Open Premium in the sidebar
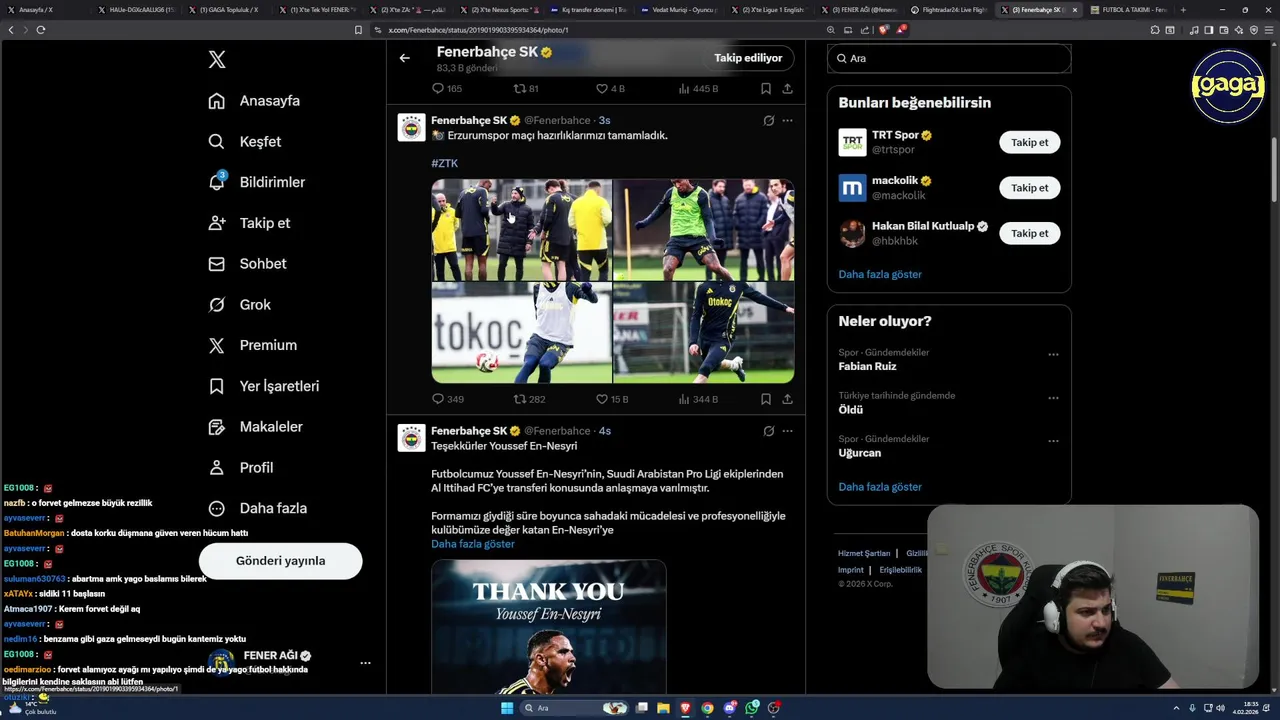1280x720 pixels. pos(252,345)
